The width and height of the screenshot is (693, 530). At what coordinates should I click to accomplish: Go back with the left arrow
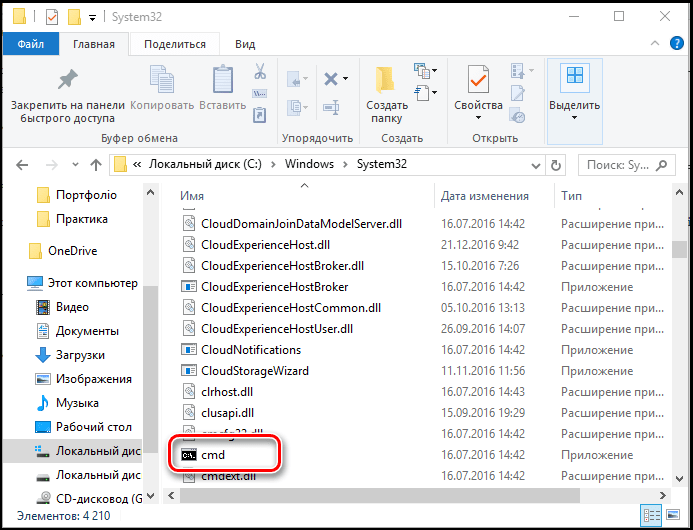(x=22, y=165)
